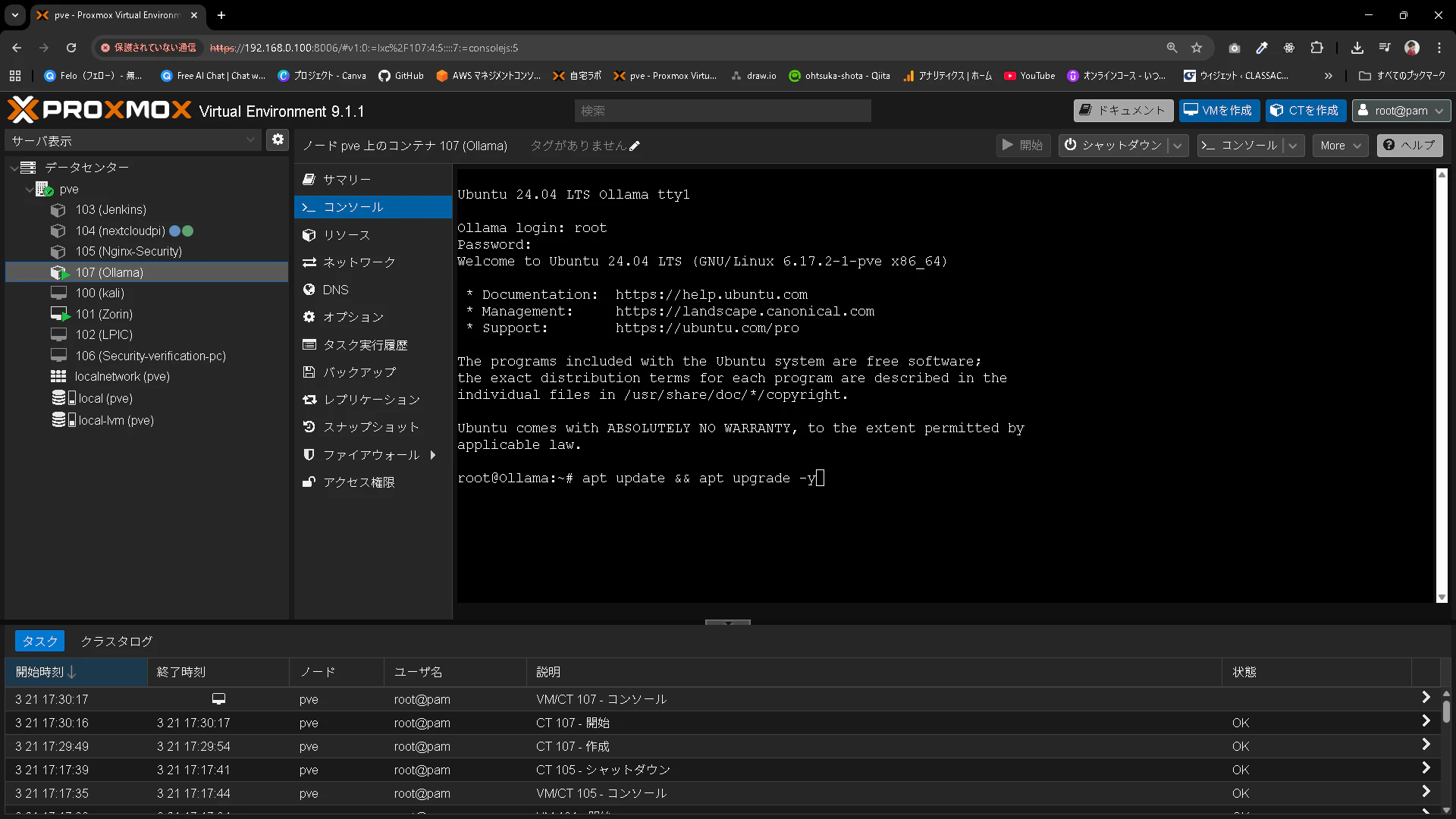Screen dimensions: 1456x819
Task: Switch to the Cluster Log tab
Action: click(116, 642)
